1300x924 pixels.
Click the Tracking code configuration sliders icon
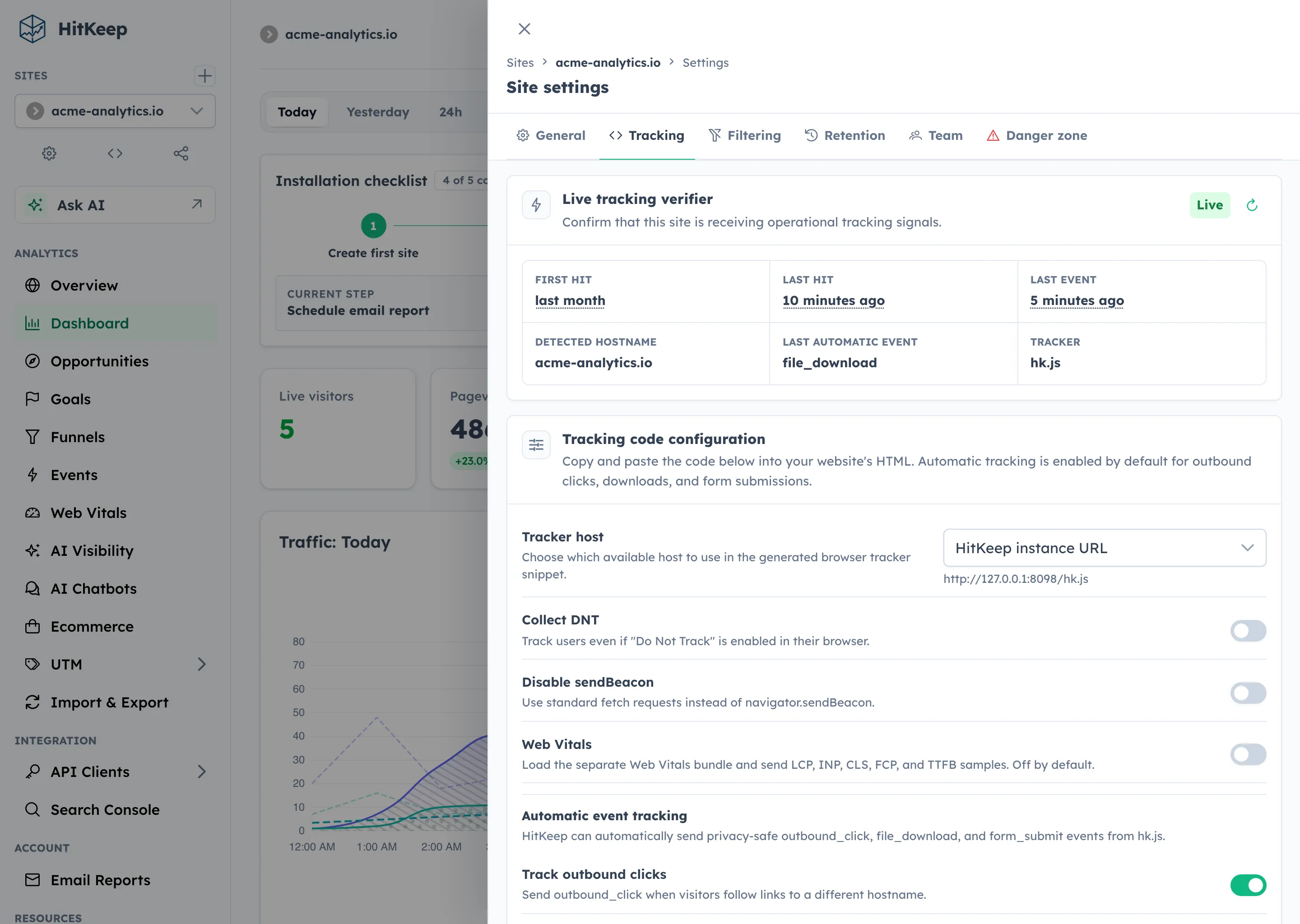pyautogui.click(x=536, y=445)
